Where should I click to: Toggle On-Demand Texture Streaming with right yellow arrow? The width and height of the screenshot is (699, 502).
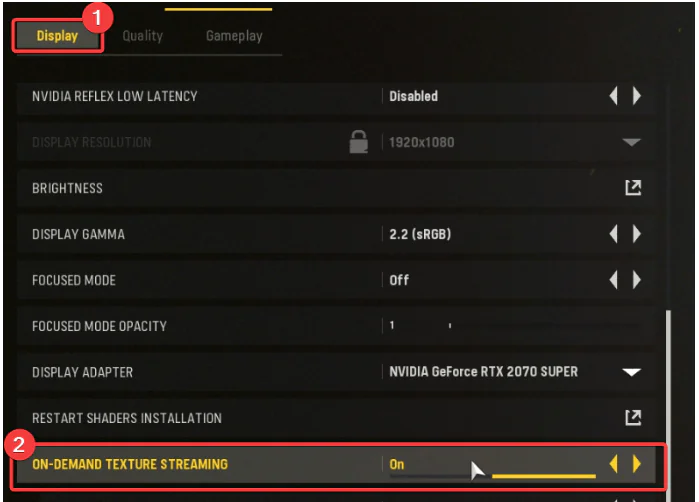637,464
